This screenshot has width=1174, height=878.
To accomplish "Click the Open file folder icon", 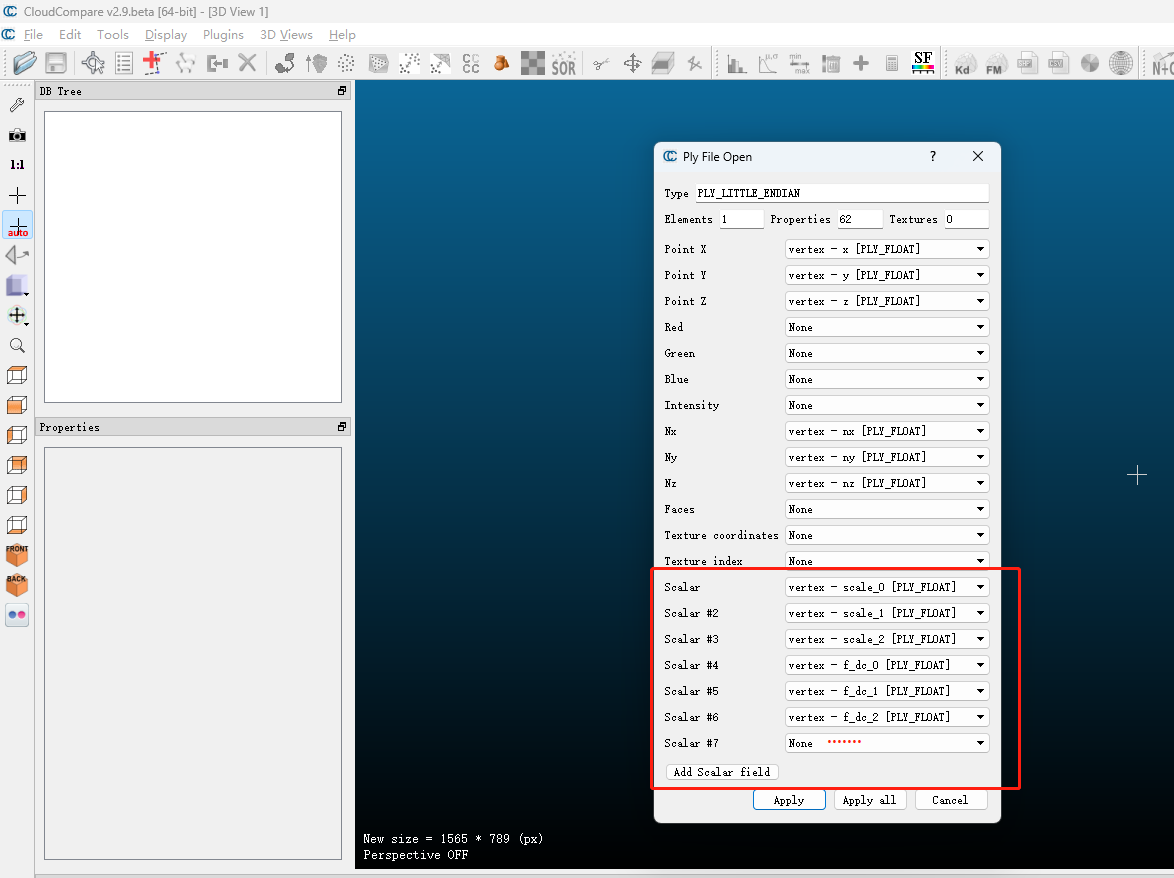I will point(24,63).
